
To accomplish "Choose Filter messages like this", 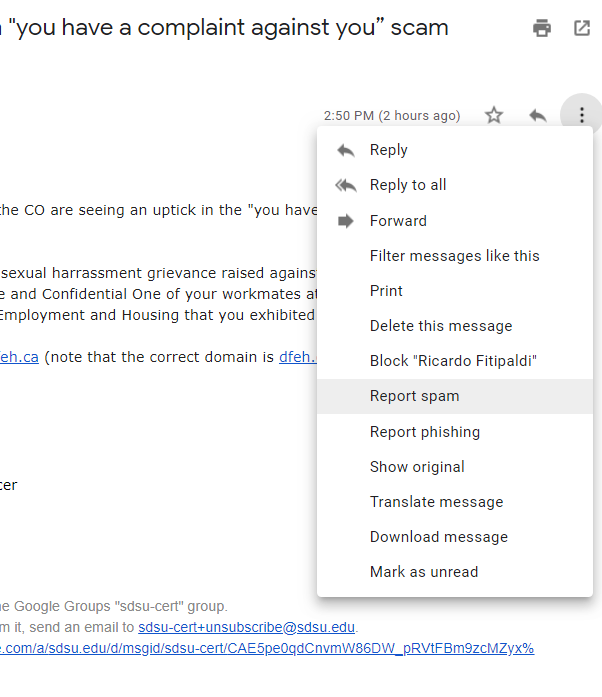I will point(454,256).
